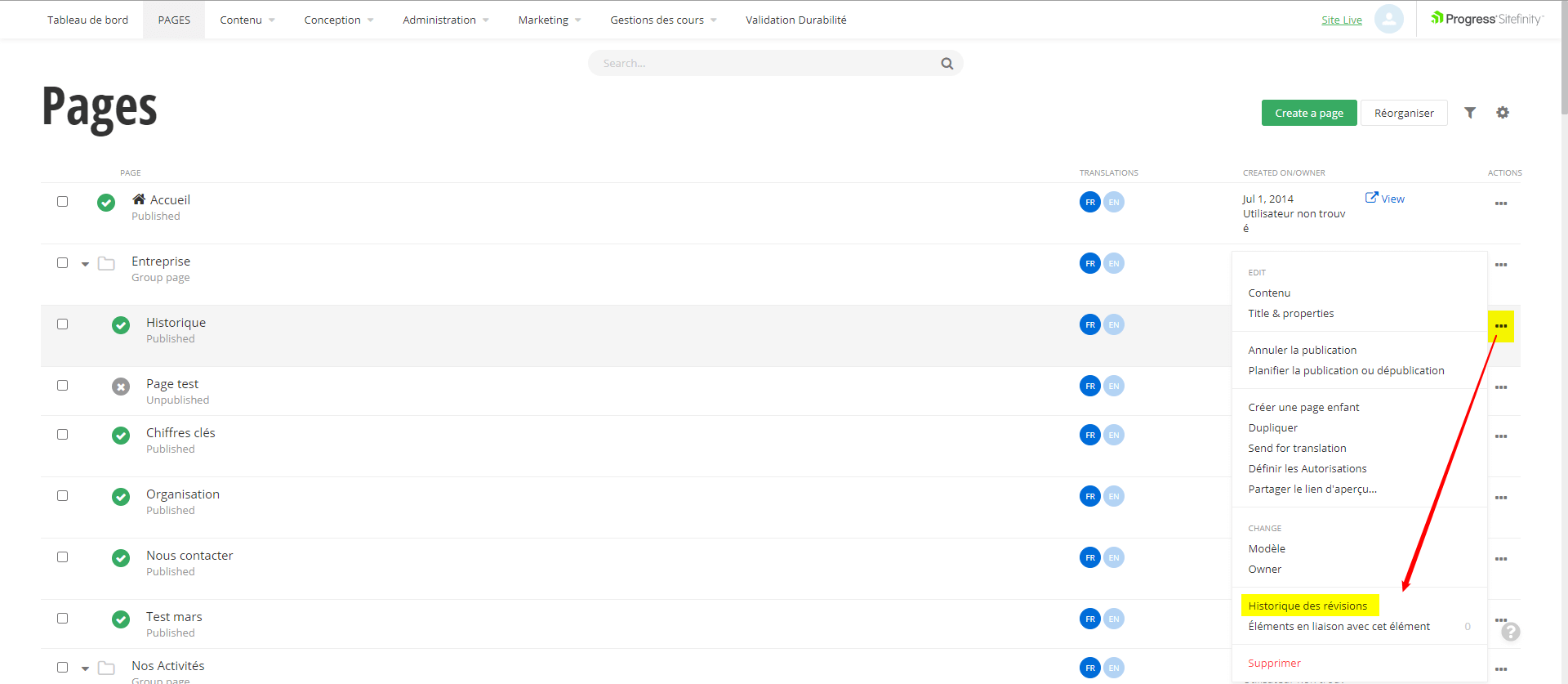Viewport: 1568px width, 684px height.
Task: Check the Accueil page checkbox
Action: [62, 201]
